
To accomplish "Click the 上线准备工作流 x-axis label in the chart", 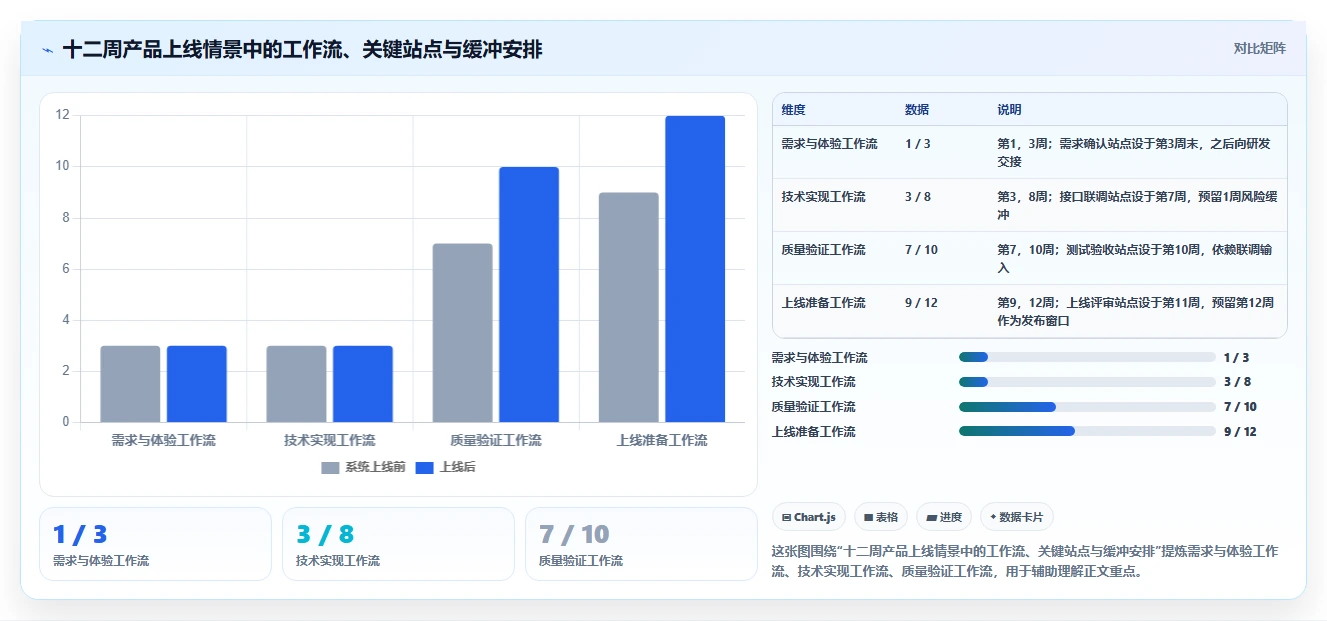I will click(x=662, y=440).
